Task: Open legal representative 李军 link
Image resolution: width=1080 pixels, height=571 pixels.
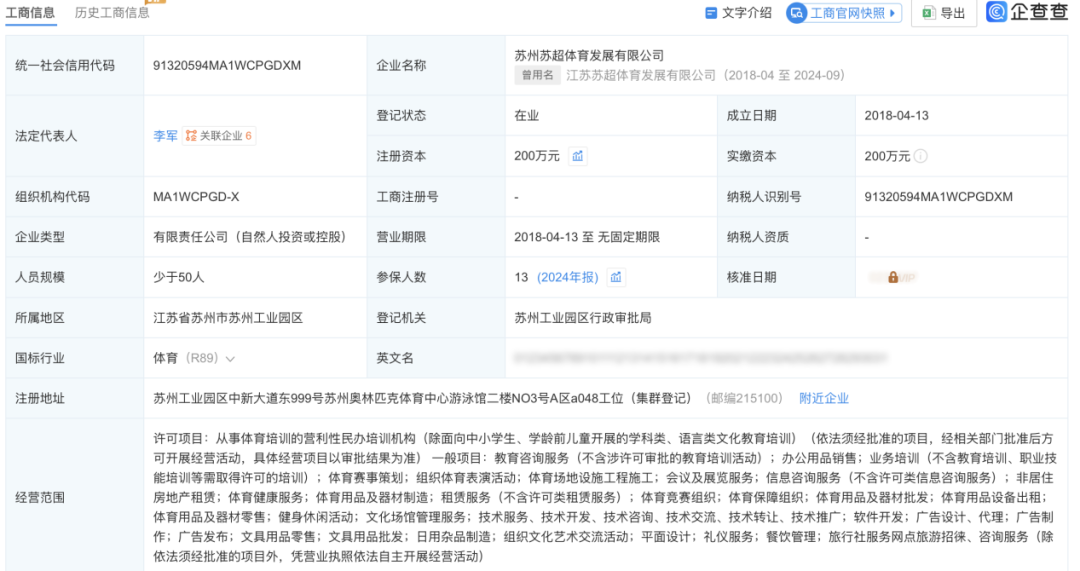Action: point(165,136)
